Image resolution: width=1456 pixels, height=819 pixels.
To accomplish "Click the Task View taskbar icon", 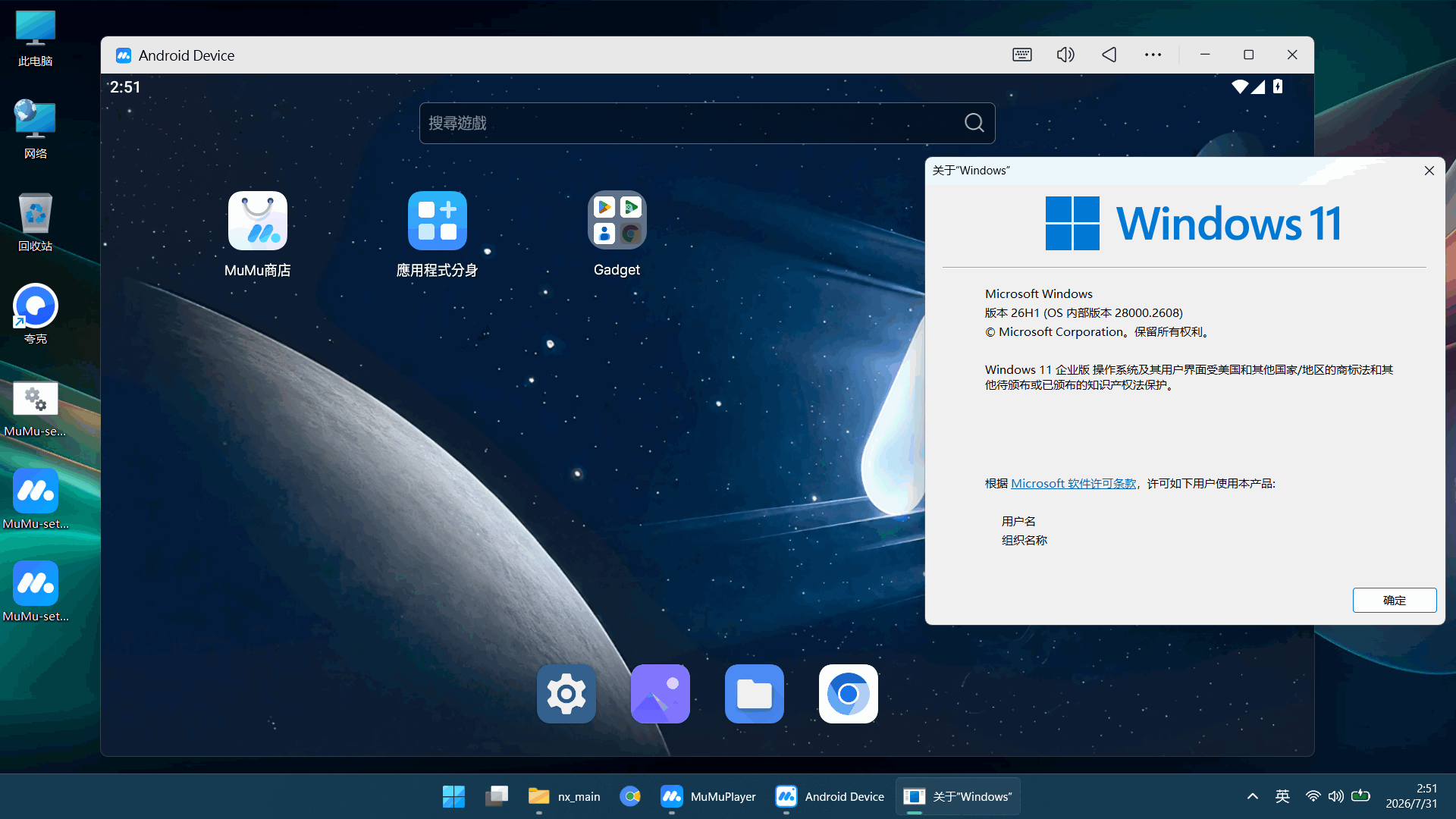I will [x=497, y=796].
